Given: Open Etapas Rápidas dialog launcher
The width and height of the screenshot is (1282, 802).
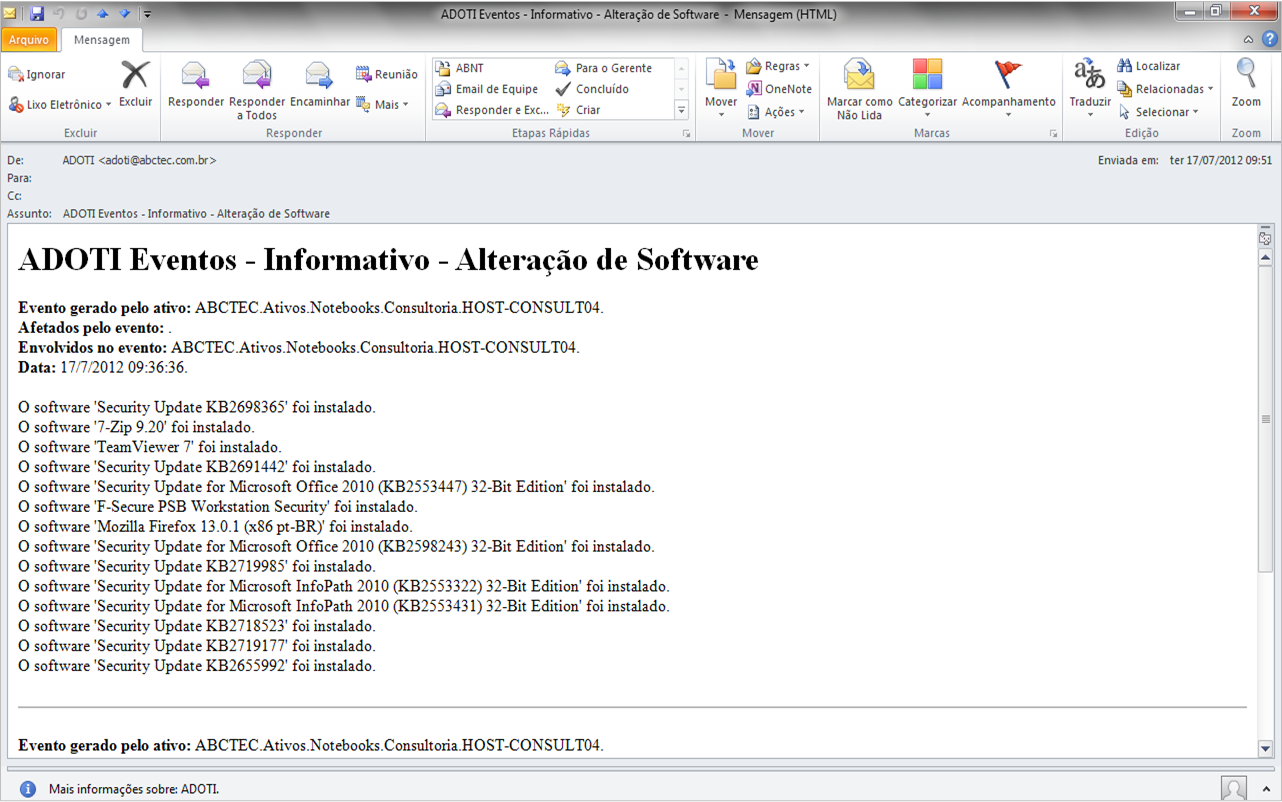Looking at the screenshot, I should 687,133.
